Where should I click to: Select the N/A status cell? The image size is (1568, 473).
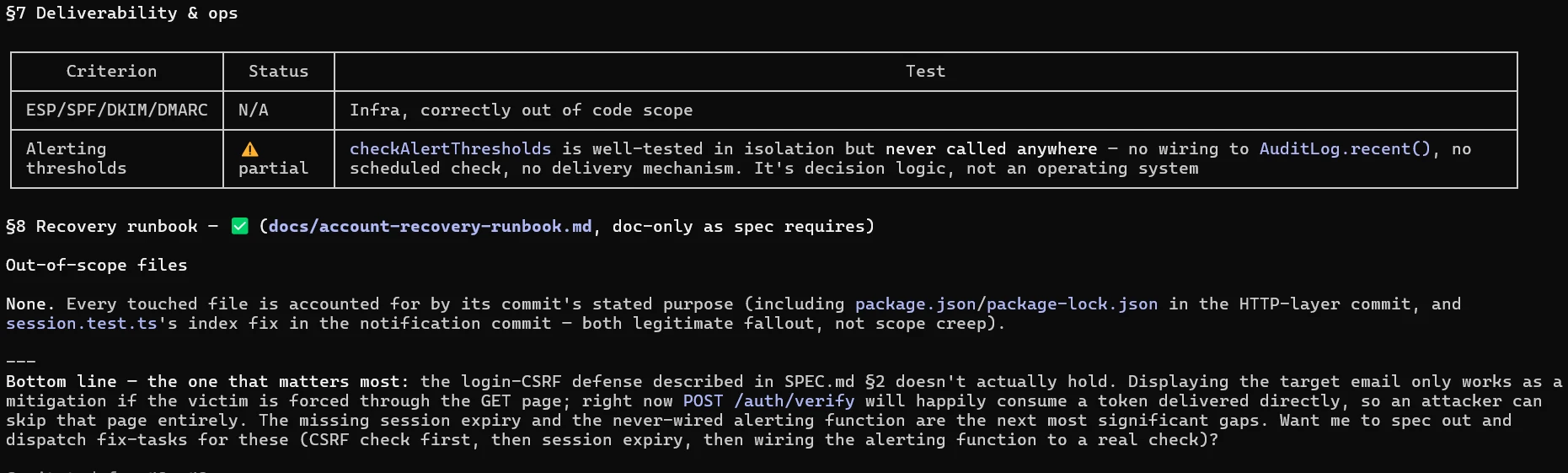tap(279, 110)
